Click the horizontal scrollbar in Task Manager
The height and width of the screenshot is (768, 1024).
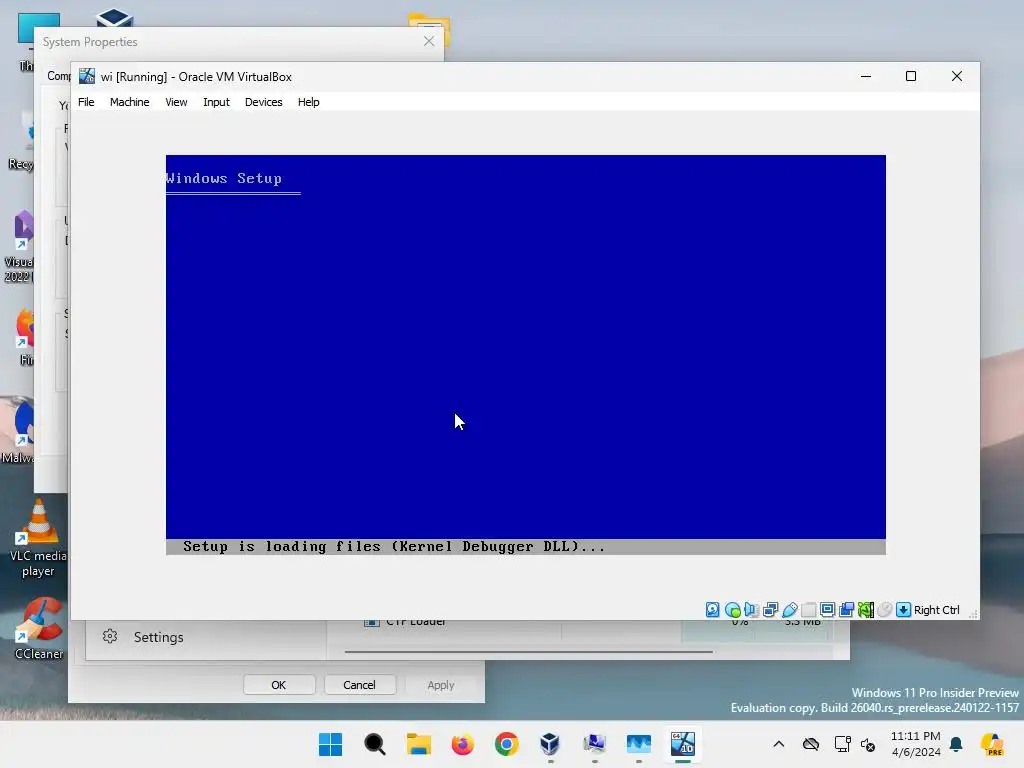click(x=529, y=651)
